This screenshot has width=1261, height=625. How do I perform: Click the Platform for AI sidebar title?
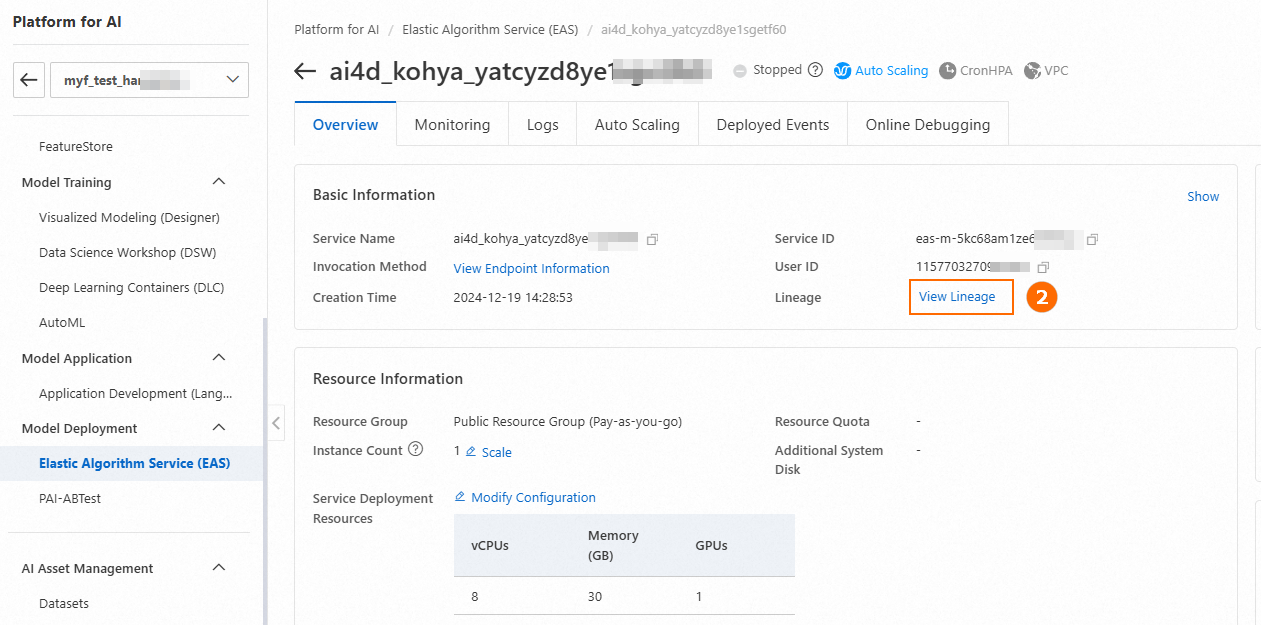[67, 22]
